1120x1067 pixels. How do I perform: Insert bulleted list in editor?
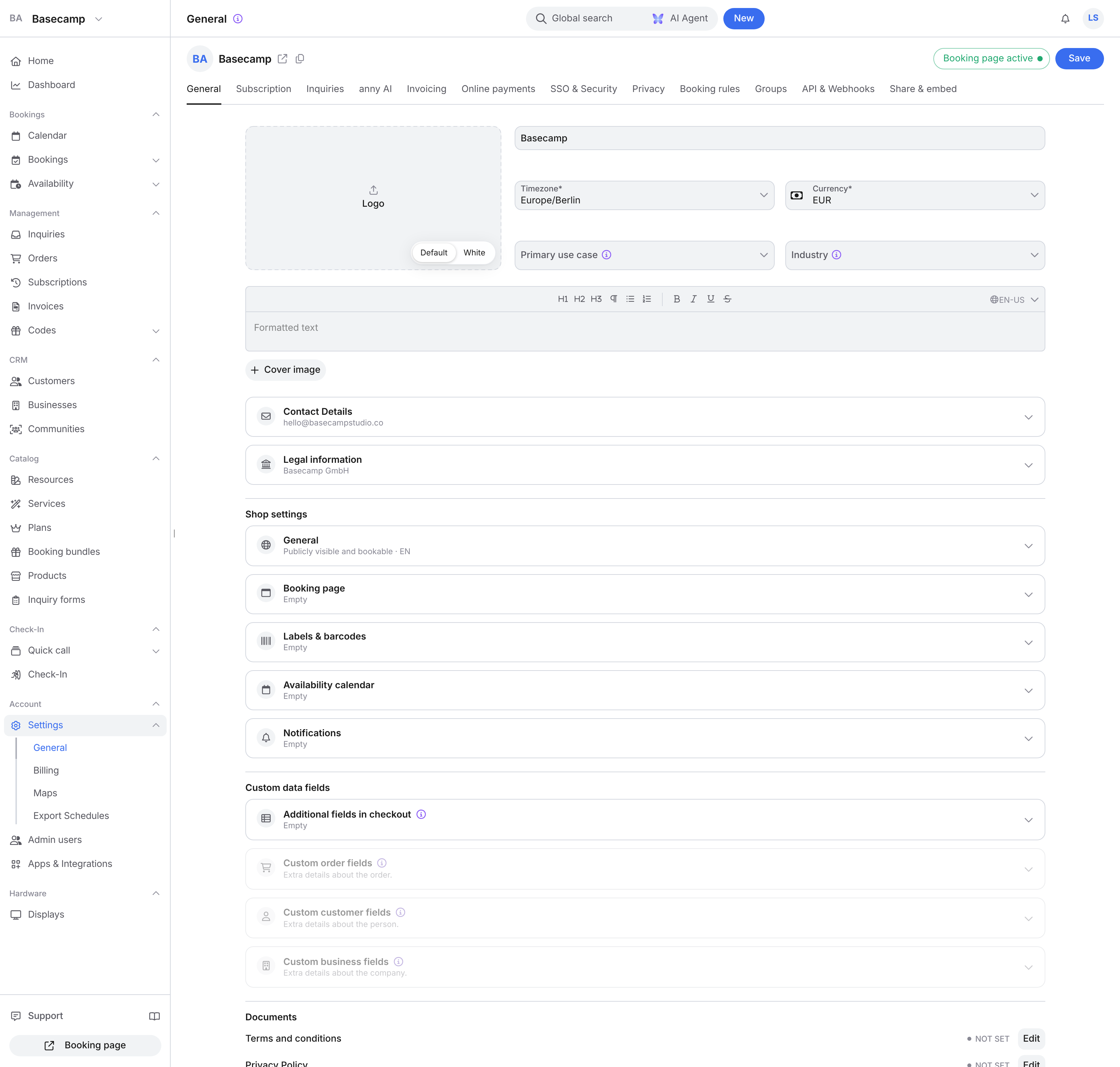click(x=630, y=299)
